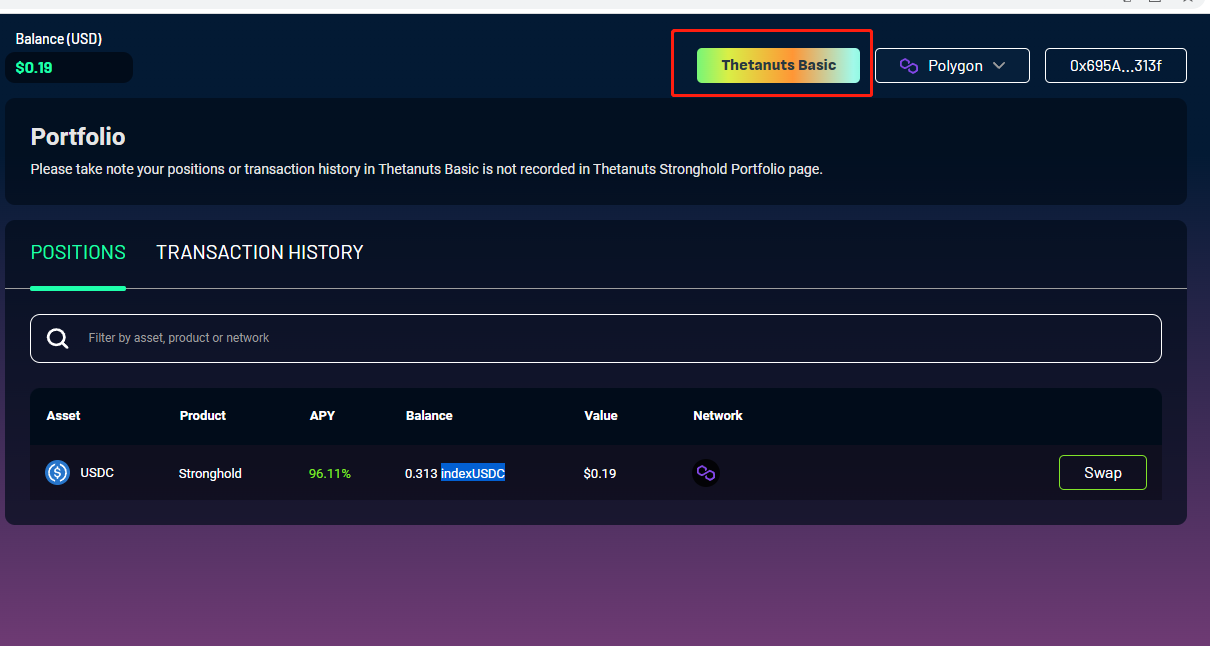
Task: Click the Product column header
Action: [203, 415]
